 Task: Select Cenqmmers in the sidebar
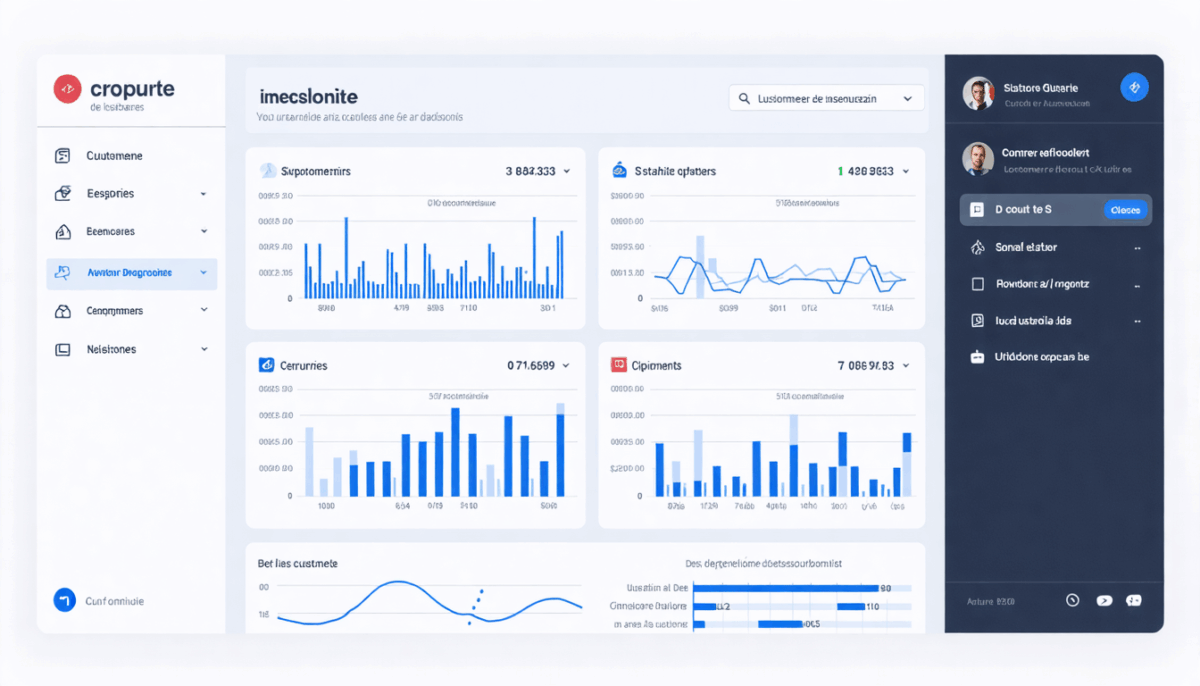(x=114, y=311)
